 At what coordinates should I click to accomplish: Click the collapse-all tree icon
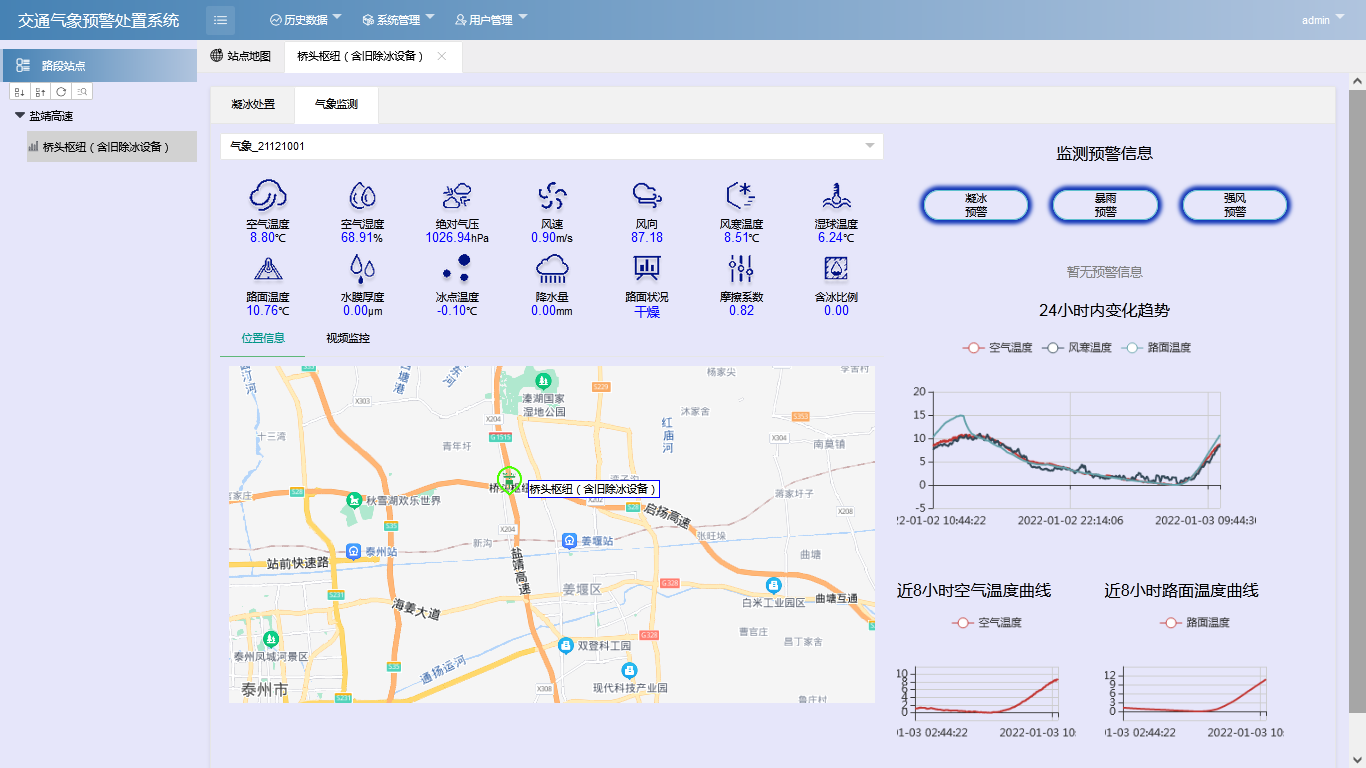(x=41, y=92)
